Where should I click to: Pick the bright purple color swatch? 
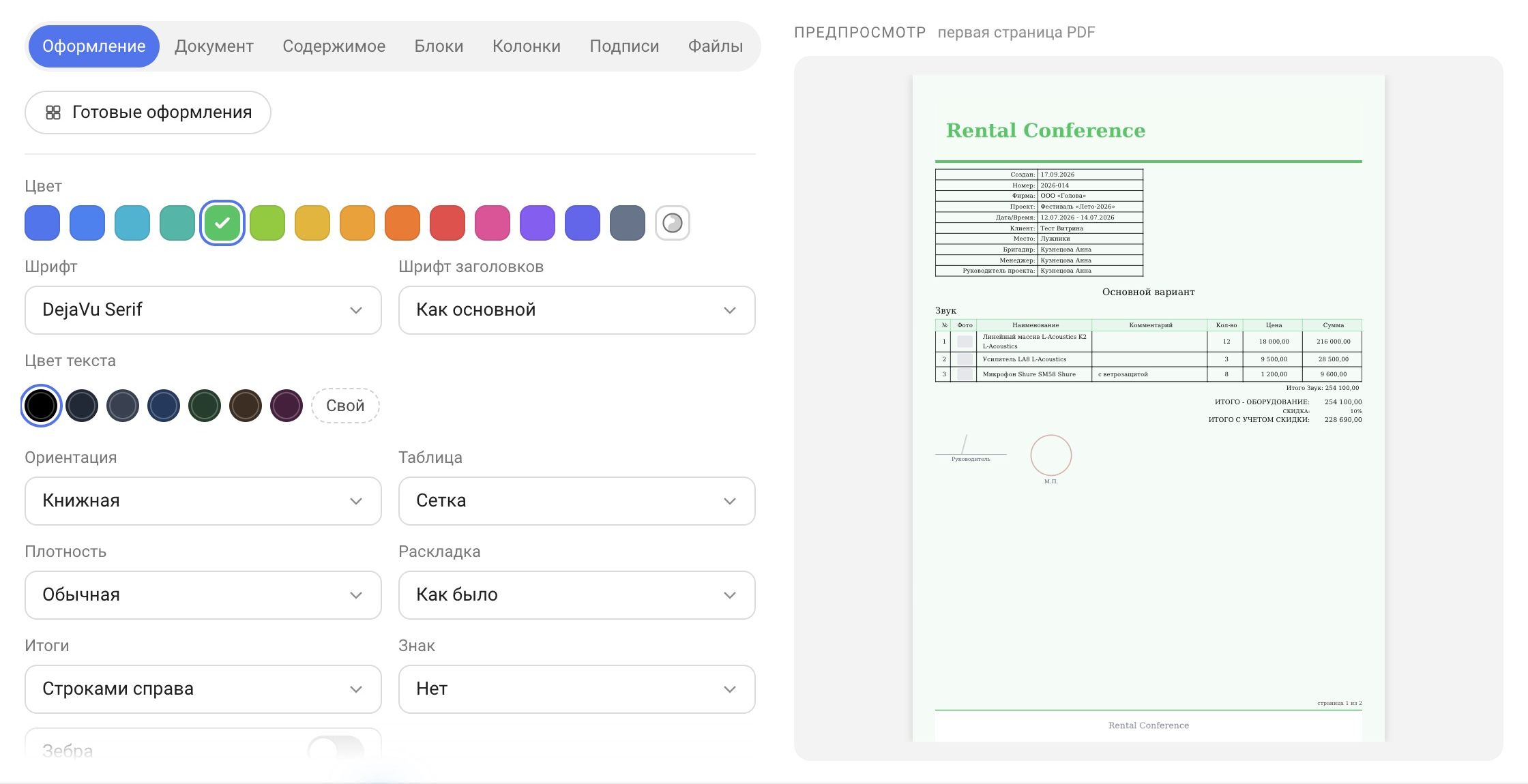pos(538,223)
